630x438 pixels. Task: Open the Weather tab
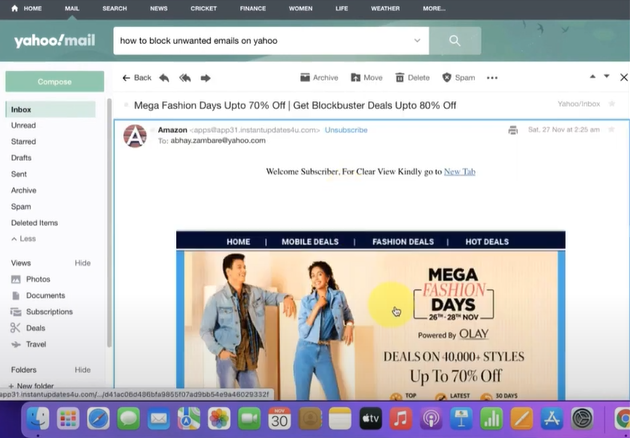385,8
